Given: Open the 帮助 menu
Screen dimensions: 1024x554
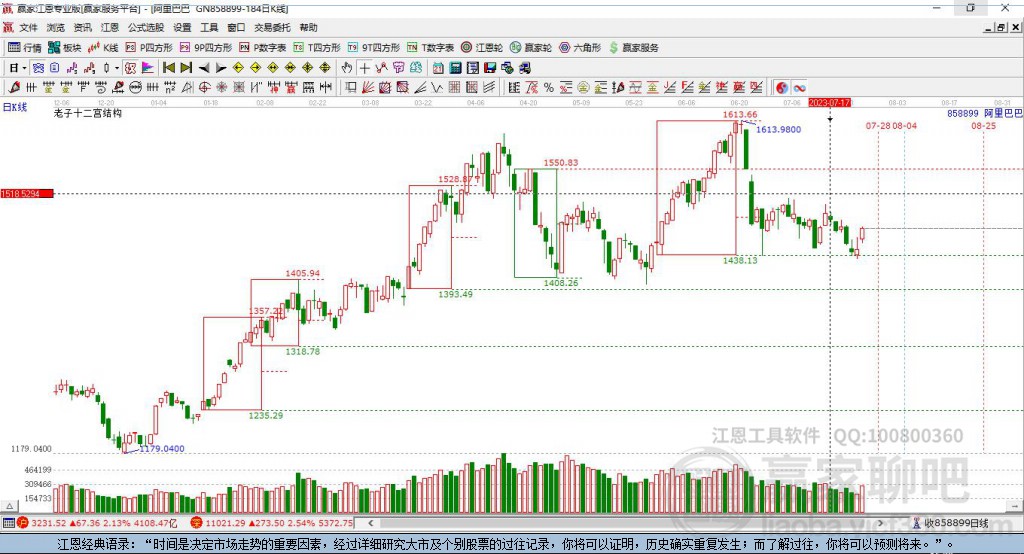Looking at the screenshot, I should pyautogui.click(x=308, y=27).
